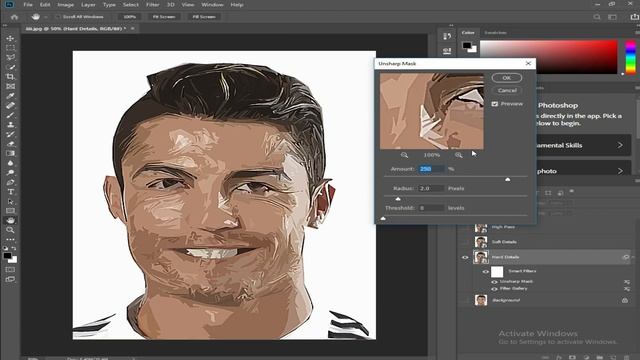Open the Share icon at top right

pyautogui.click(x=634, y=17)
